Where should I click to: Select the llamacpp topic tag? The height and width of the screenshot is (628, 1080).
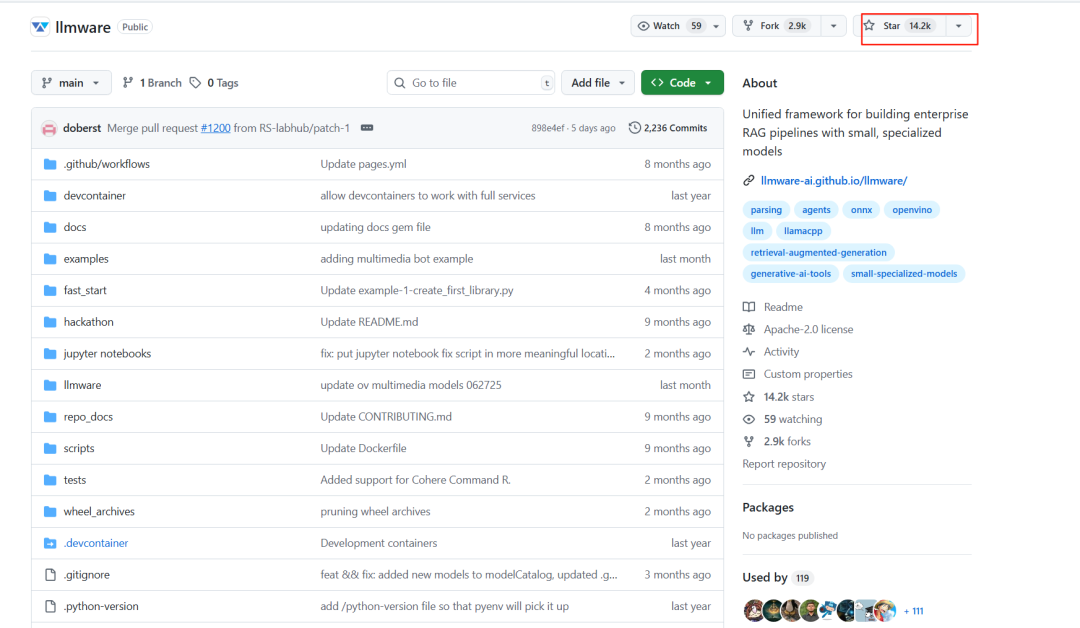tap(803, 231)
